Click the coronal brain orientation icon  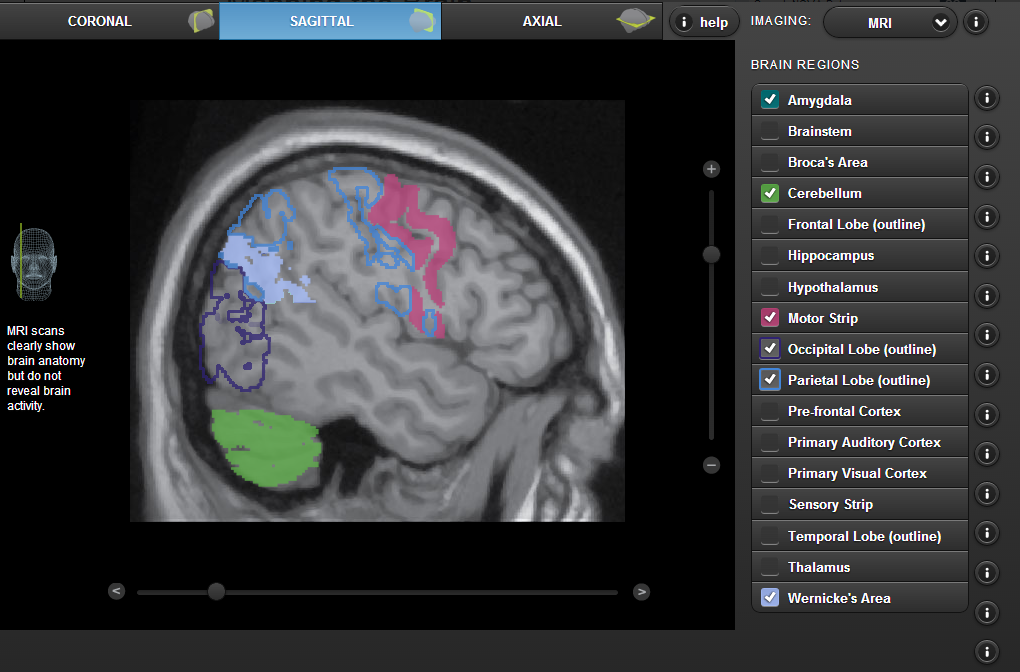(200, 19)
